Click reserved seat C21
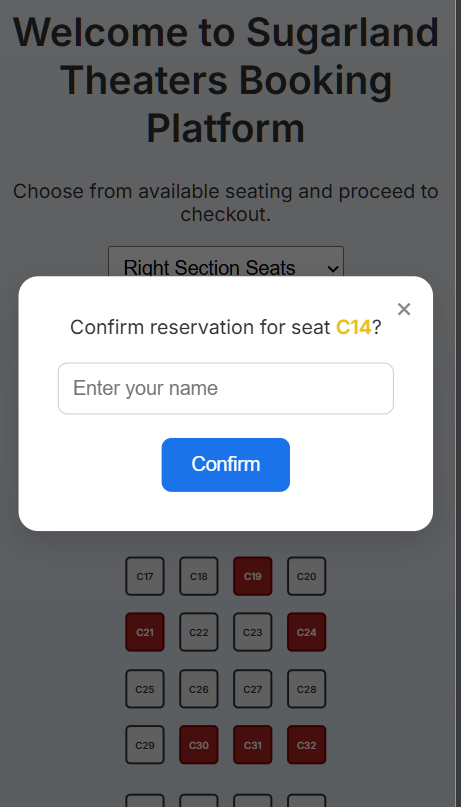Image resolution: width=461 pixels, height=807 pixels. click(145, 632)
